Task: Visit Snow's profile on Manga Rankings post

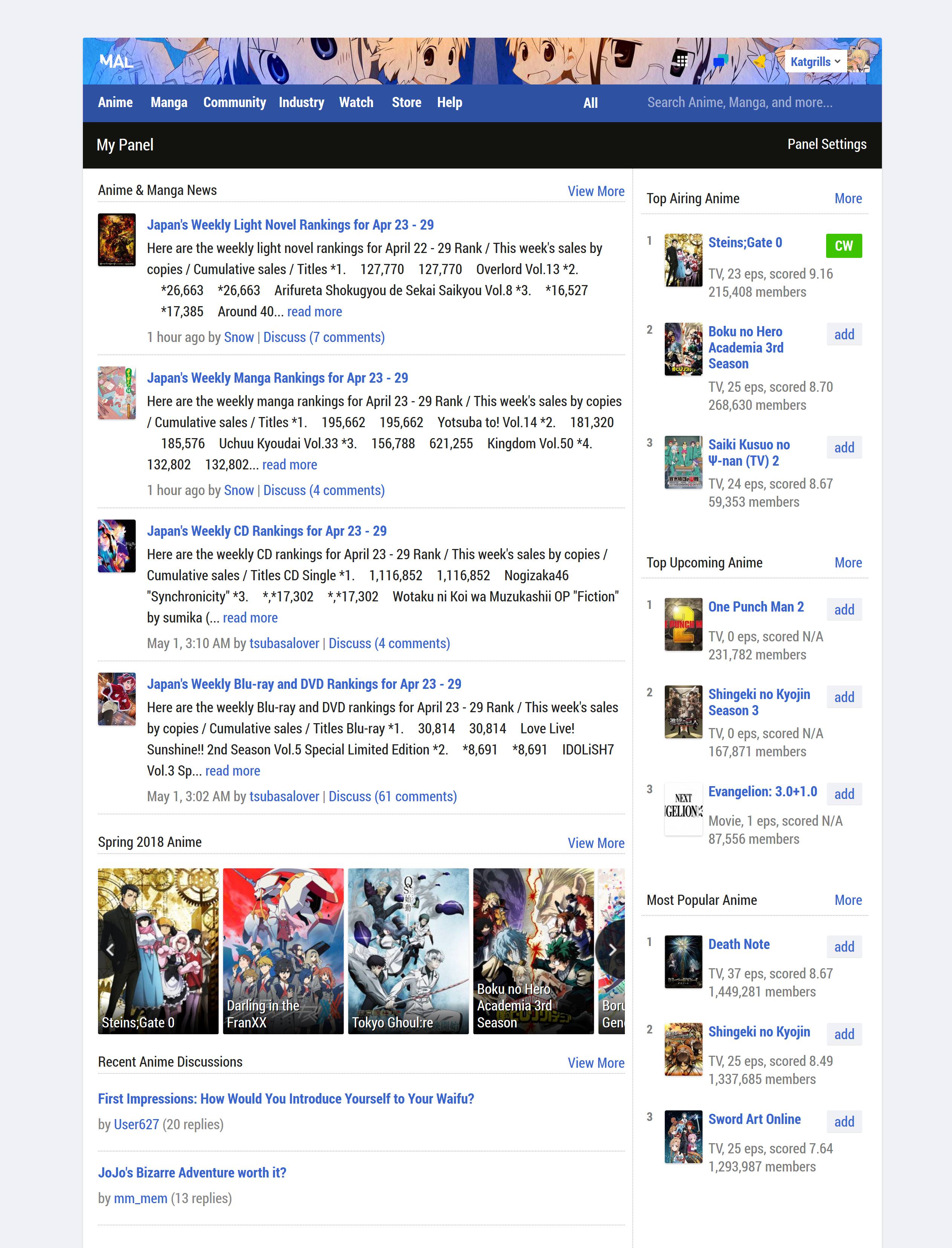Action: click(x=239, y=490)
